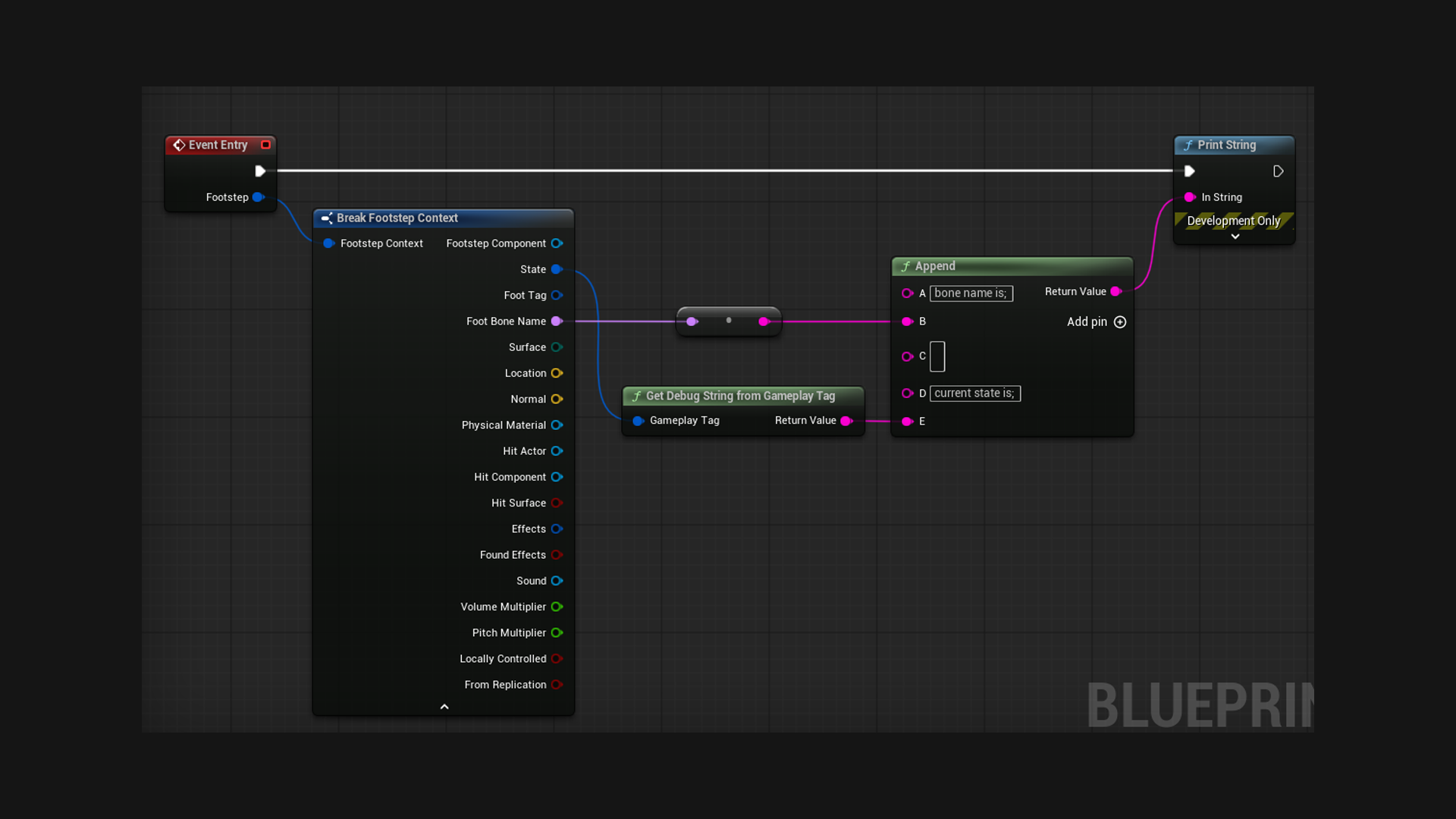
Task: Click the Found Effects output pin
Action: [557, 555]
